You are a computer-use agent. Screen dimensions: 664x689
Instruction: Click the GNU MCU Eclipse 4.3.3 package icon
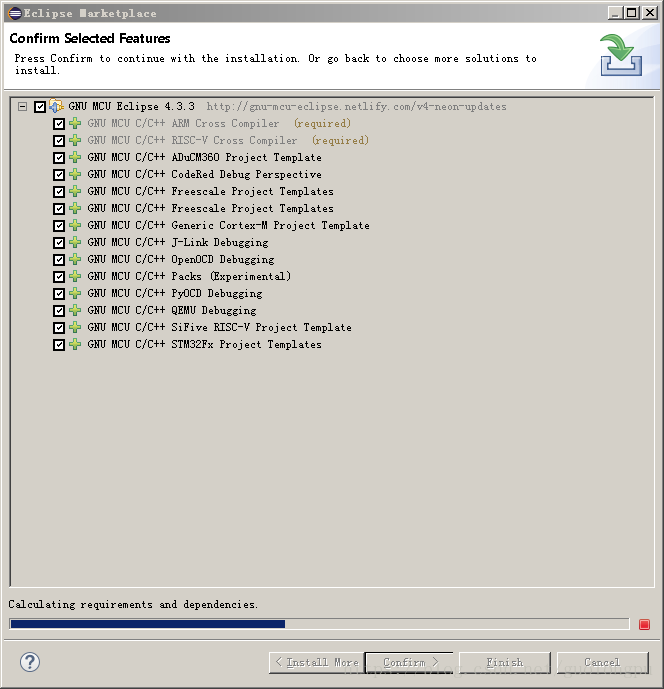[56, 106]
